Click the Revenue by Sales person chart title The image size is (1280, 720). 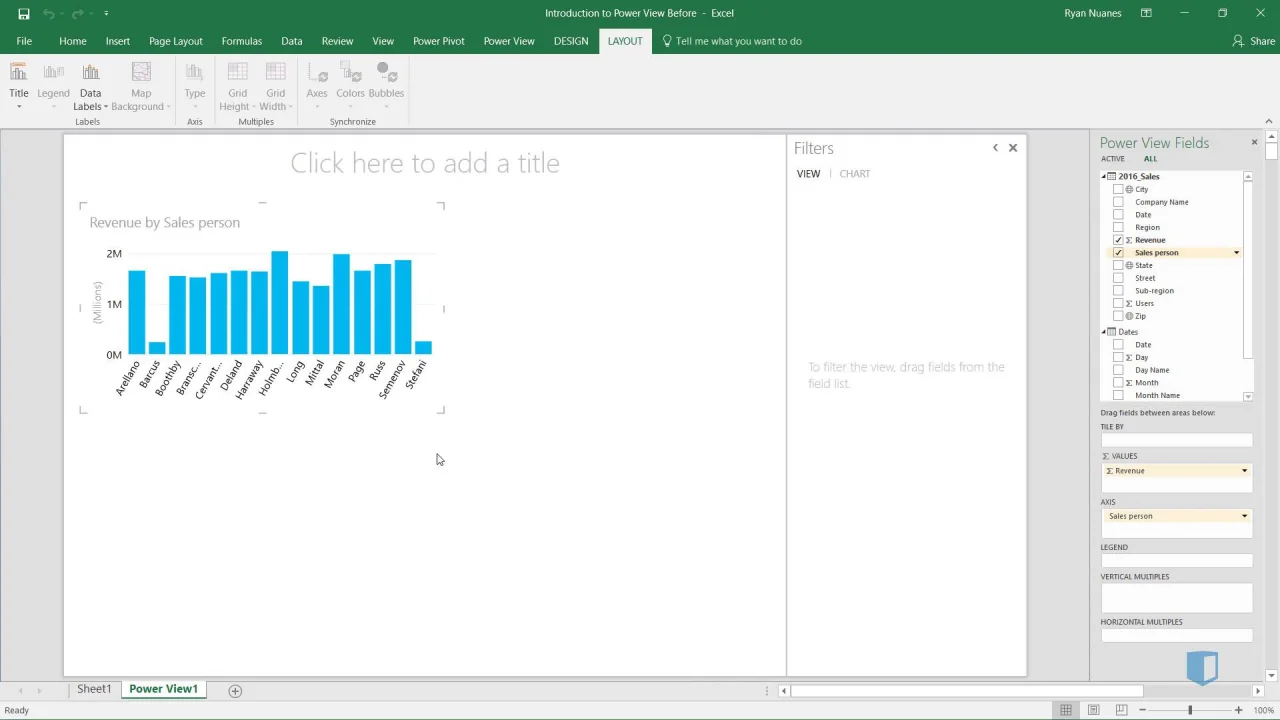[x=165, y=222]
